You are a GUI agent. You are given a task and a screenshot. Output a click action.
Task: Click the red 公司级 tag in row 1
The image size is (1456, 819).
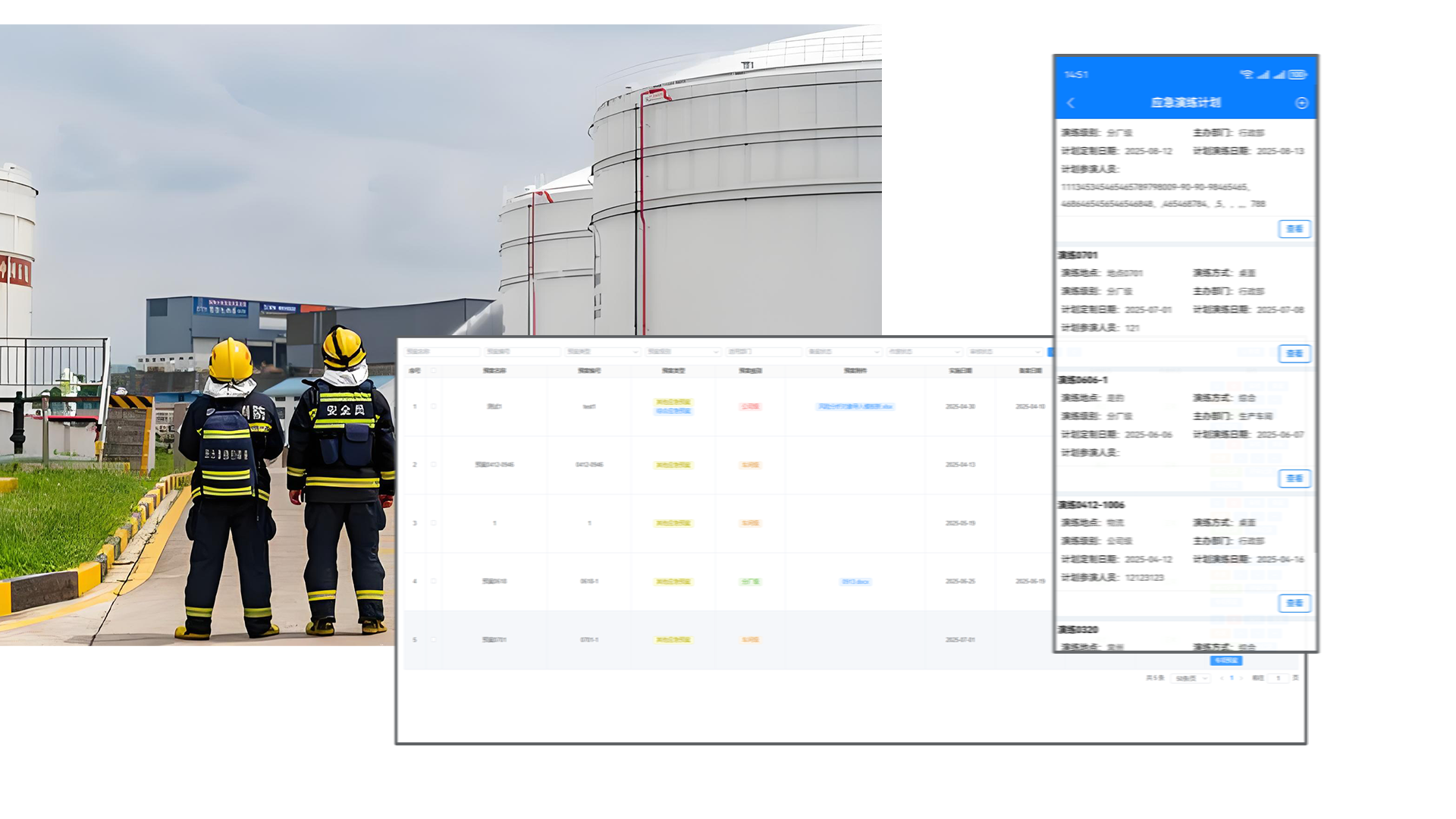click(750, 406)
